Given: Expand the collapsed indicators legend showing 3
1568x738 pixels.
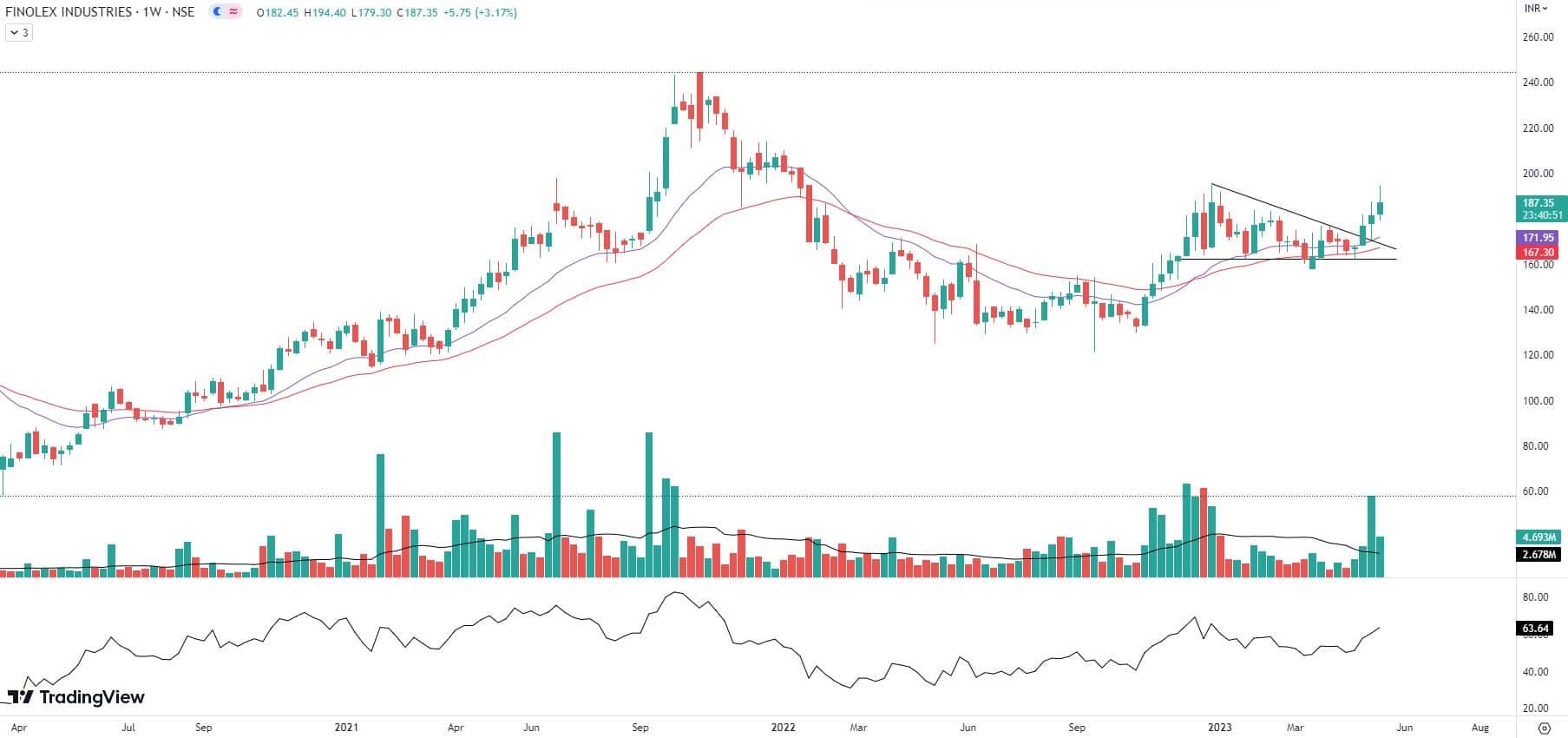Looking at the screenshot, I should 18,33.
